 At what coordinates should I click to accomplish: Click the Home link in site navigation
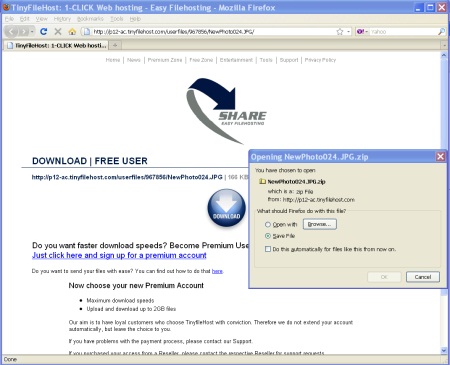click(x=113, y=60)
